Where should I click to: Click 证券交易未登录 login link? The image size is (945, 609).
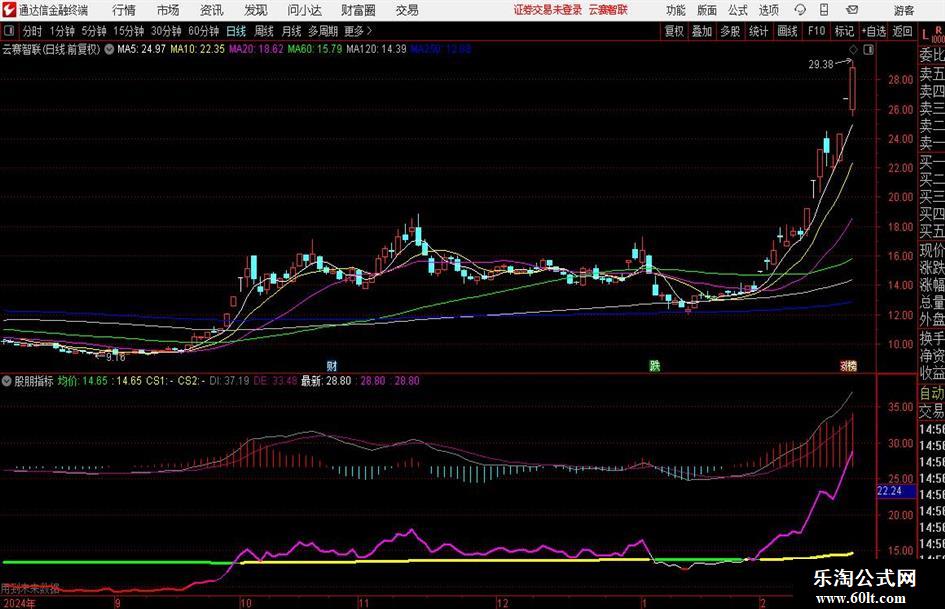pyautogui.click(x=548, y=10)
